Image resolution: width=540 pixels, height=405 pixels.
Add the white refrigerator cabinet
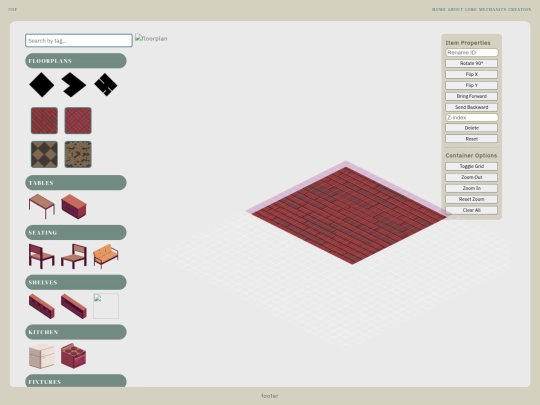tap(42, 356)
